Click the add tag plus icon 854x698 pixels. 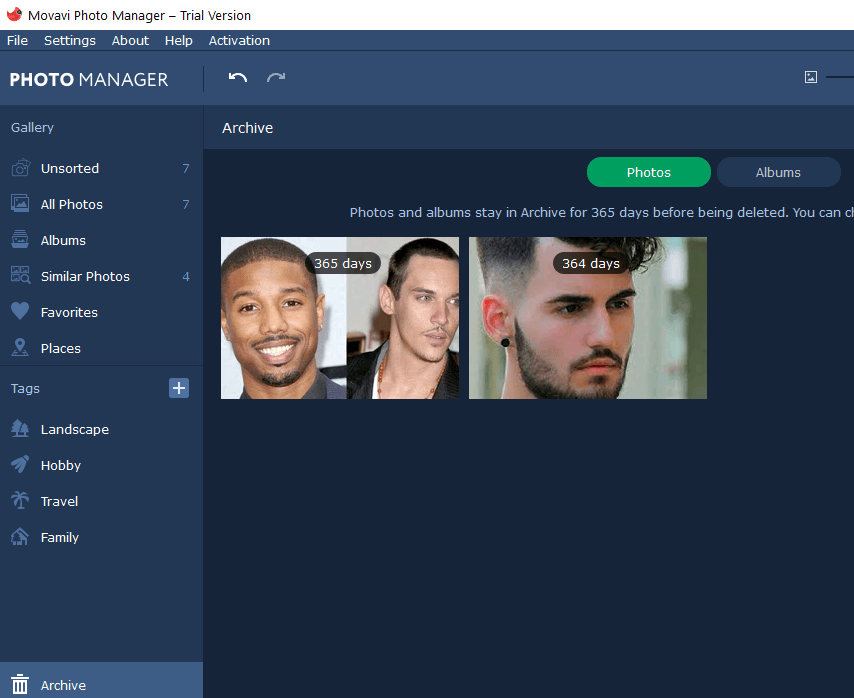[x=179, y=388]
